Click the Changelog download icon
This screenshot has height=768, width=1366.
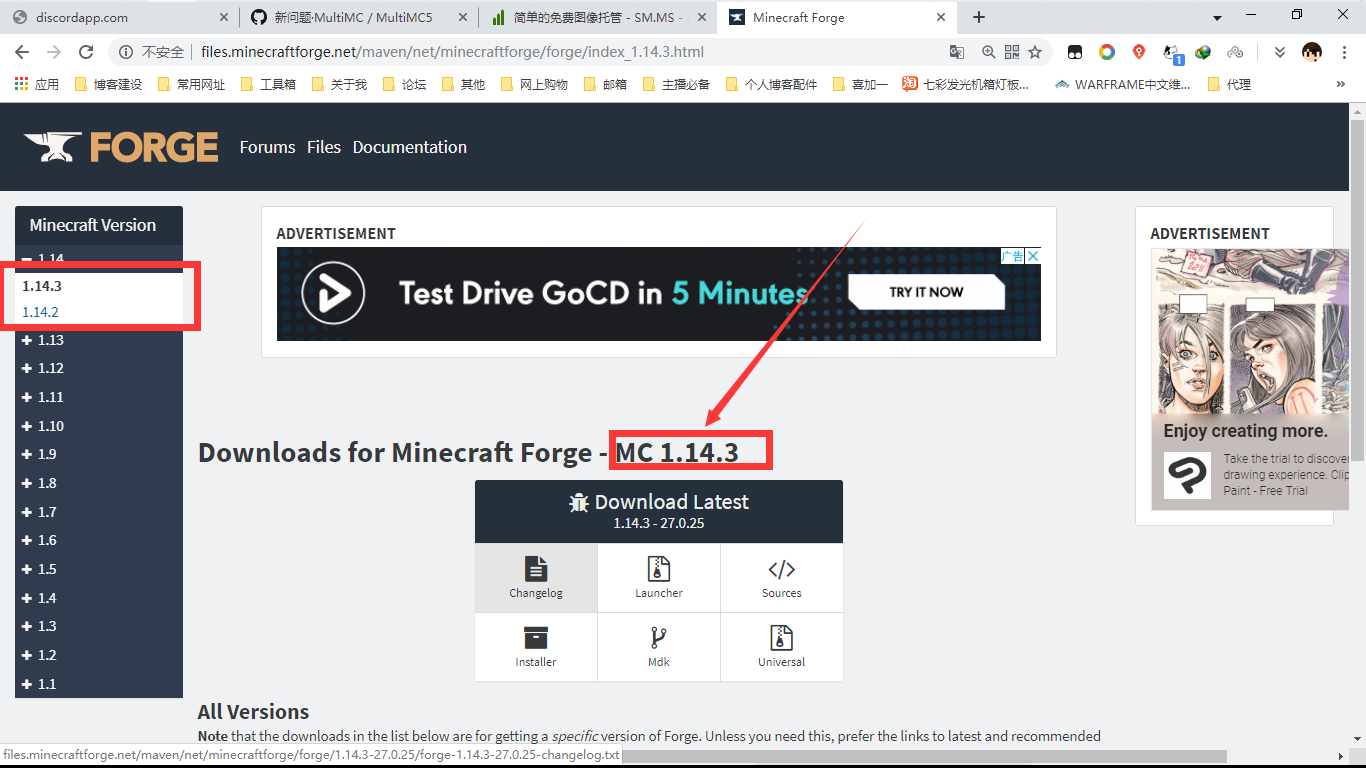[535, 570]
